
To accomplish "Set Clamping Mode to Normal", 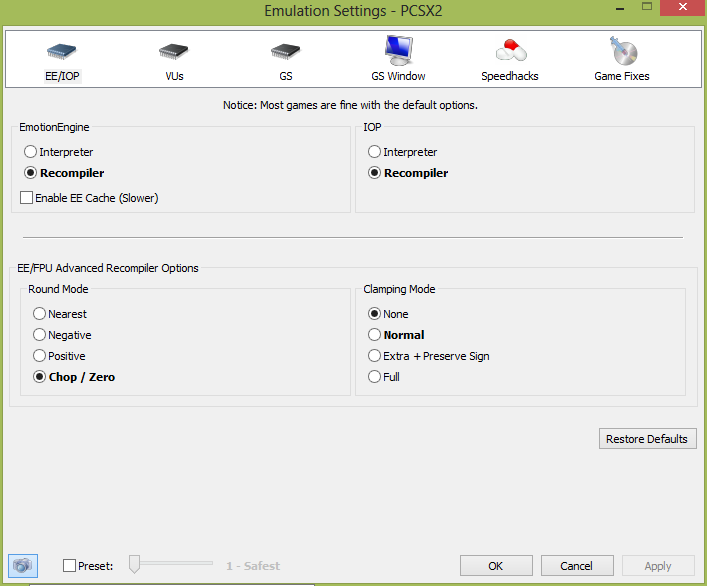I will (x=396, y=335).
